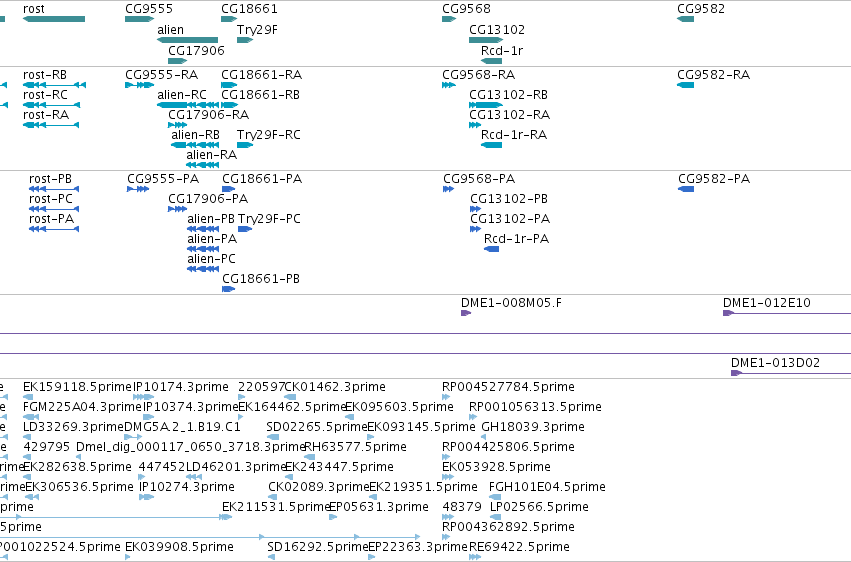Select transcript CG18661-RB

pos(261,95)
